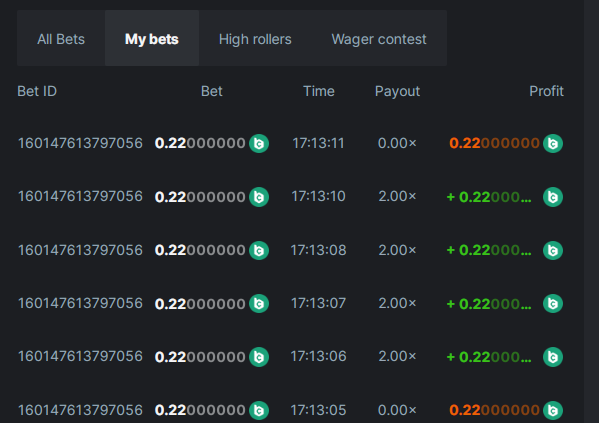Click the bet coin icon in the 17:13:10 row

[x=259, y=197]
